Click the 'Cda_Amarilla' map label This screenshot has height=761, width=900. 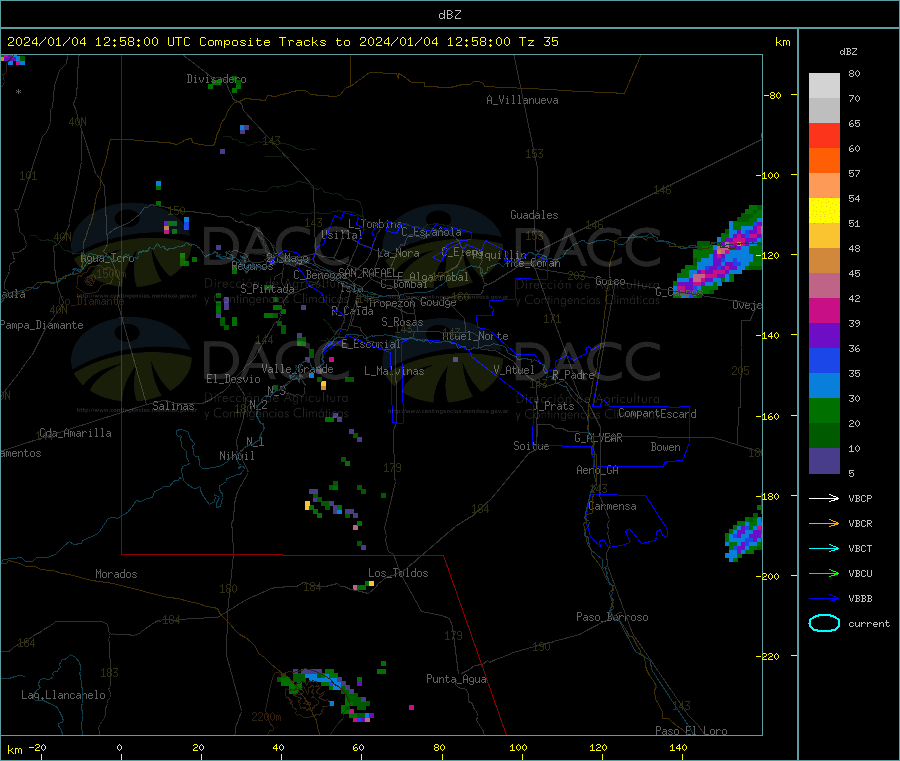coord(75,433)
